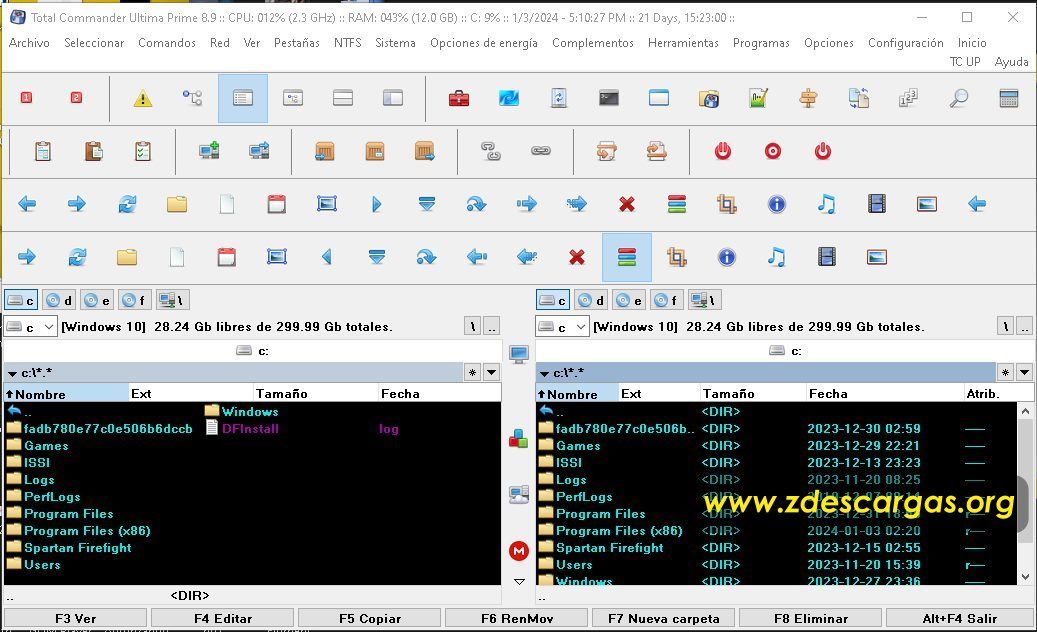Viewport: 1037px width, 632px height.
Task: Click the F7 Nueva carpeta button
Action: (x=663, y=618)
